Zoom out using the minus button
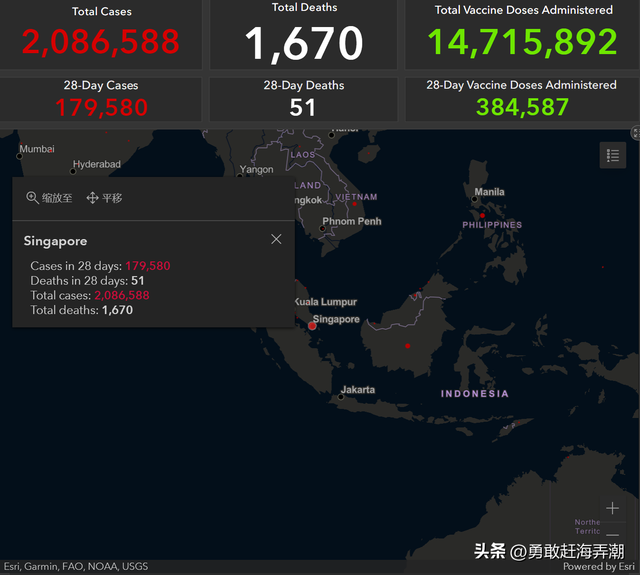This screenshot has height=575, width=640. pyautogui.click(x=613, y=536)
